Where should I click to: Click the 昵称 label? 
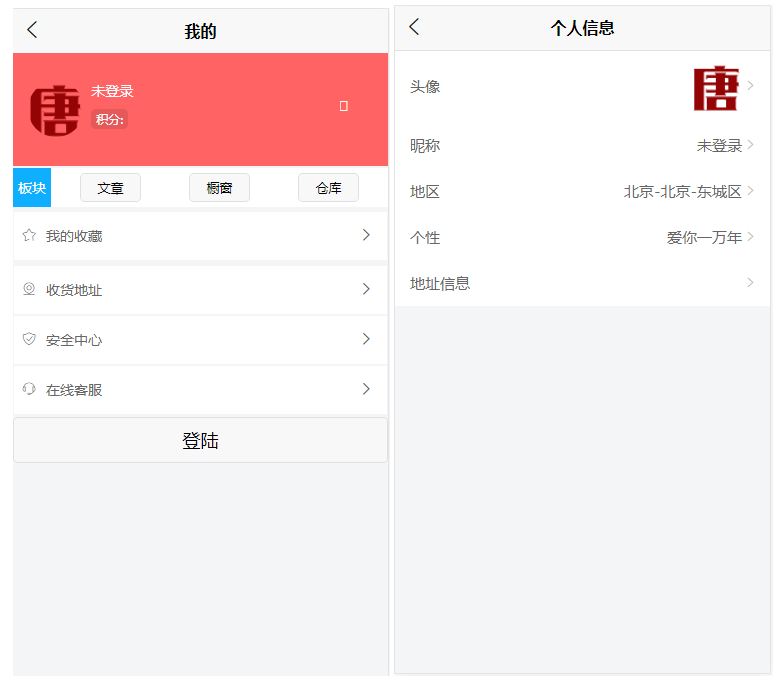425,146
